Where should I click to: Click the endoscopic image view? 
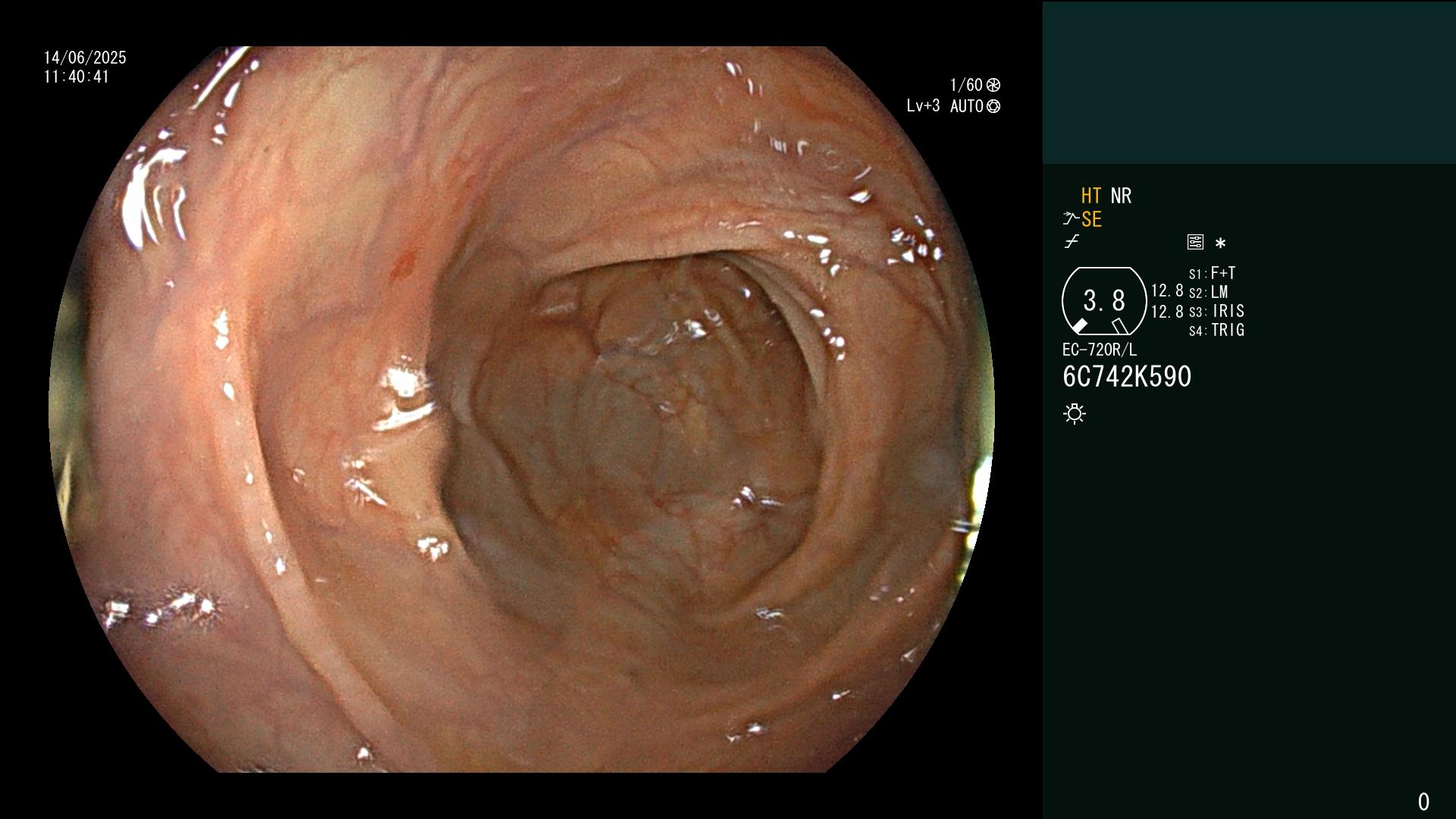point(521,409)
